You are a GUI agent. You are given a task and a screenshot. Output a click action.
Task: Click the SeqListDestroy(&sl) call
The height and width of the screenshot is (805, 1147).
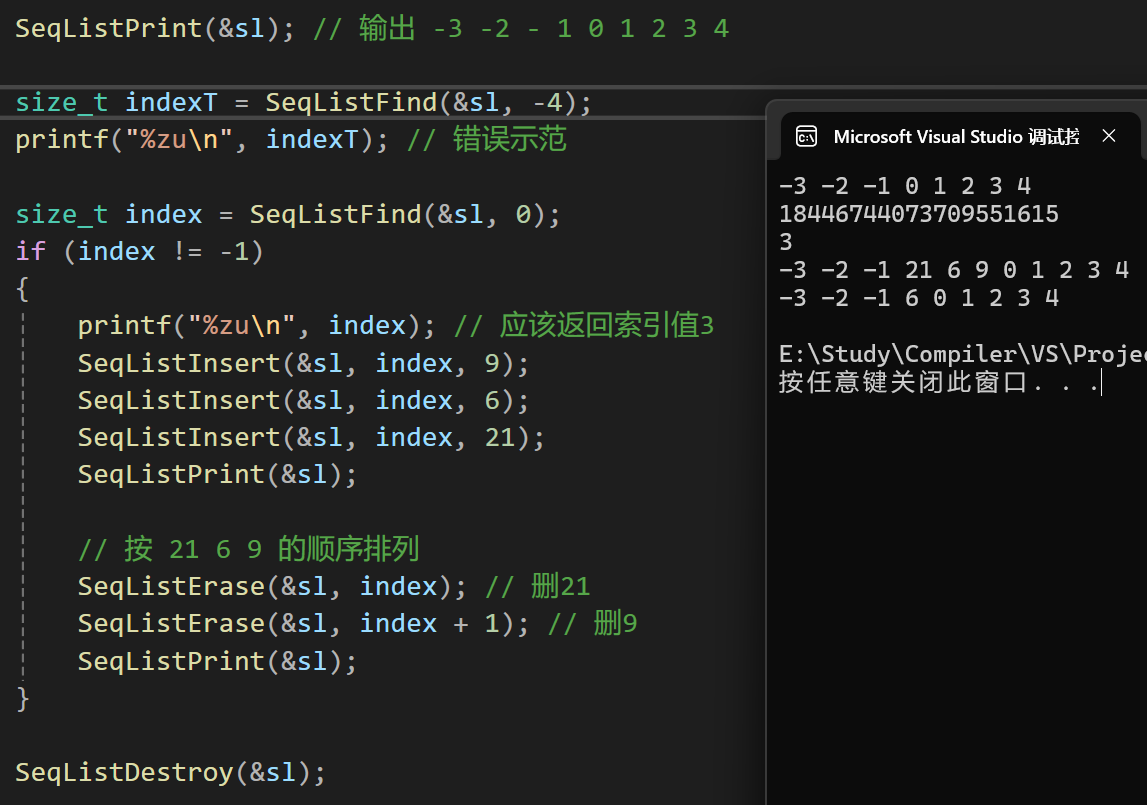[x=170, y=772]
